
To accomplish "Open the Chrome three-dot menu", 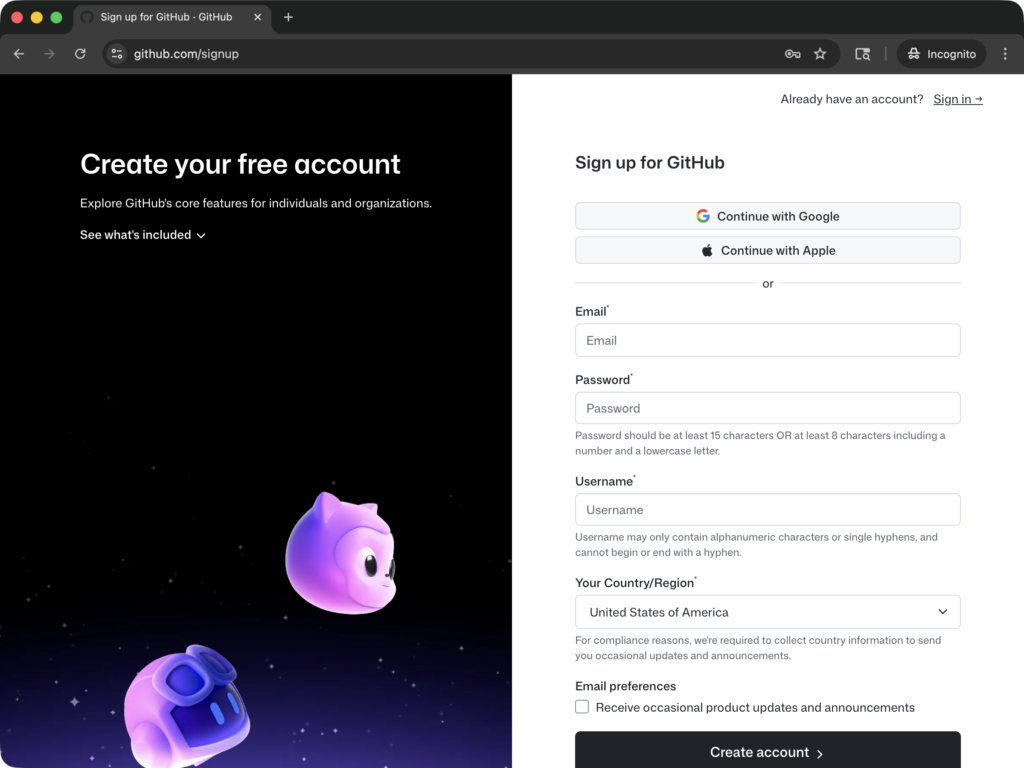I will [1005, 54].
